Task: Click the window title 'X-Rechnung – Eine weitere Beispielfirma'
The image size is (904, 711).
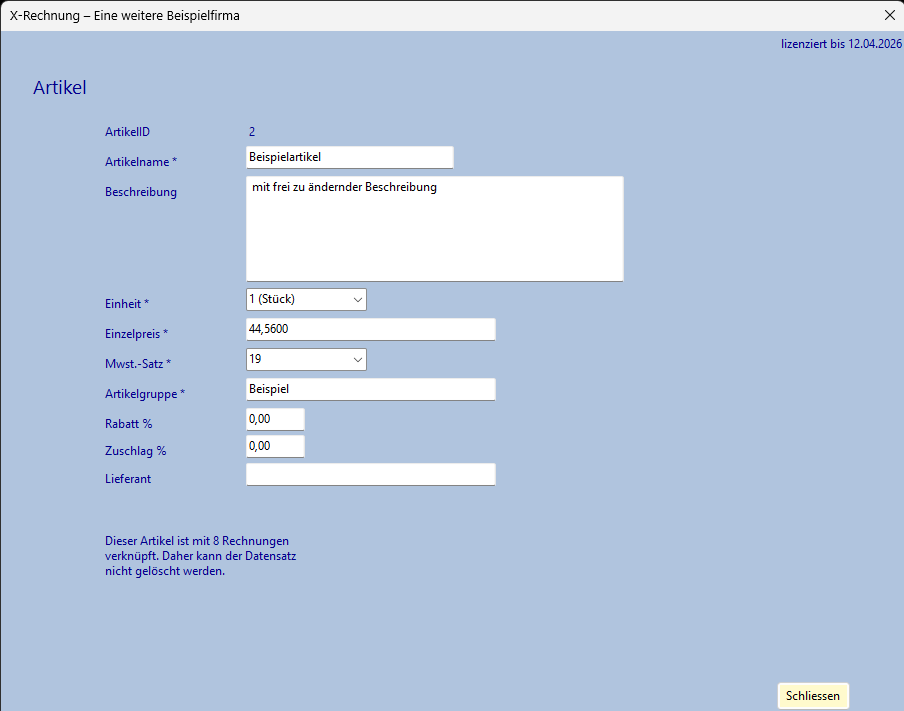Action: (x=125, y=16)
